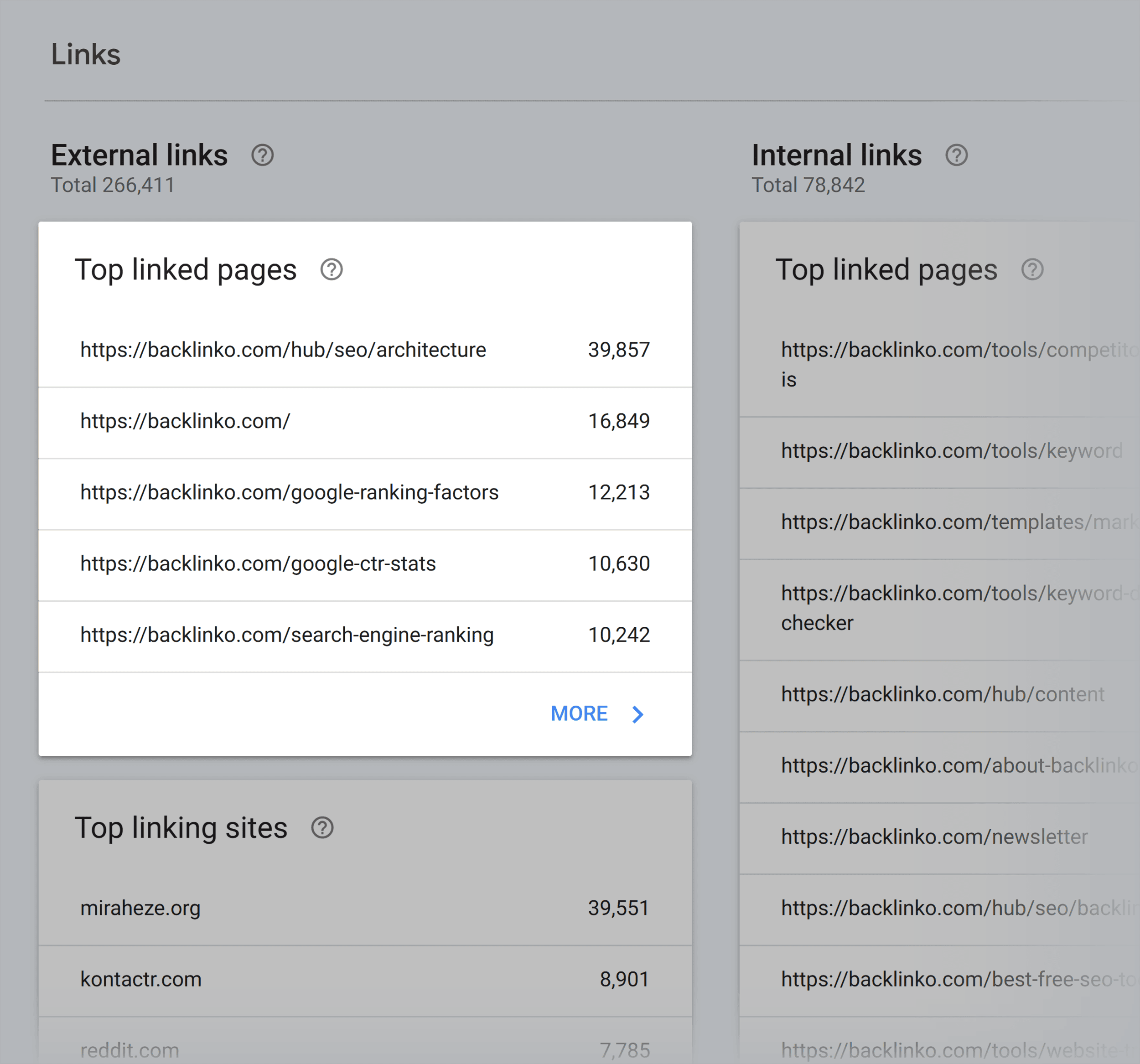Open internal templates/mark... page row
This screenshot has width=1140, height=1064.
939,524
